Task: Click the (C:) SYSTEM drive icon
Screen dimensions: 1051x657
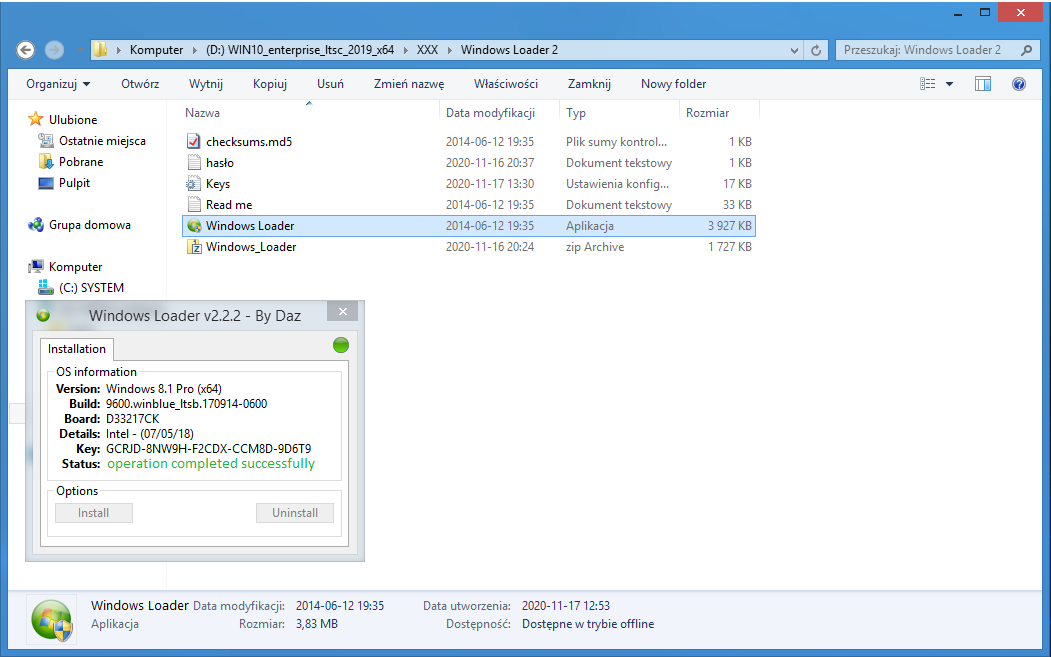Action: (46, 288)
